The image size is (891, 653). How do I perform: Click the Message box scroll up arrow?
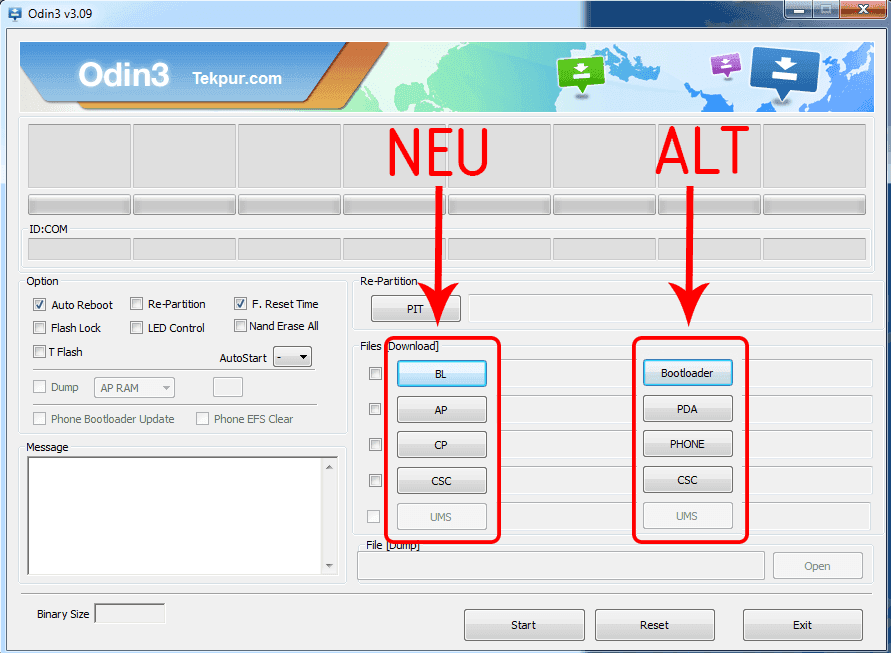[330, 467]
